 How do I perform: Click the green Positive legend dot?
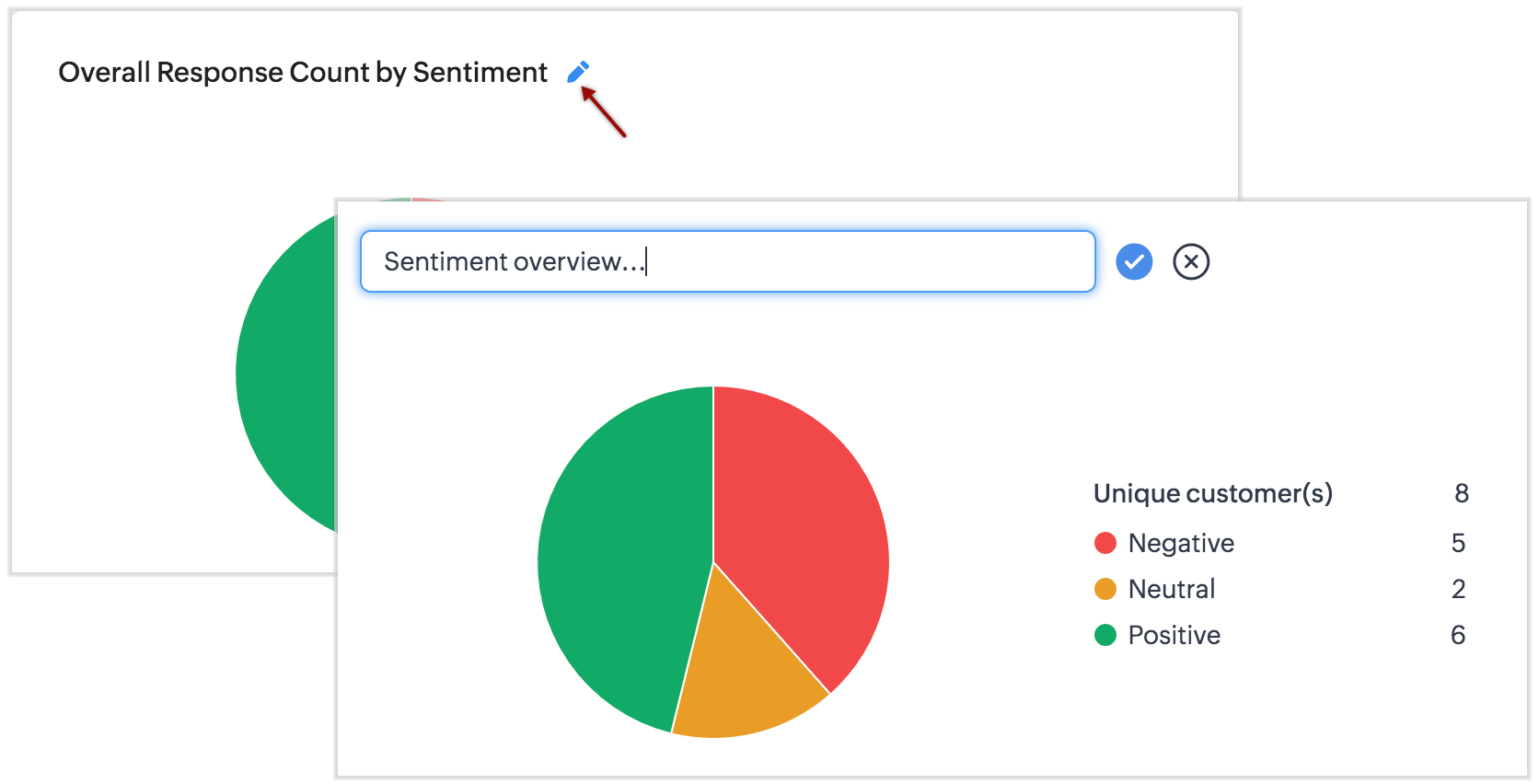tap(1105, 635)
